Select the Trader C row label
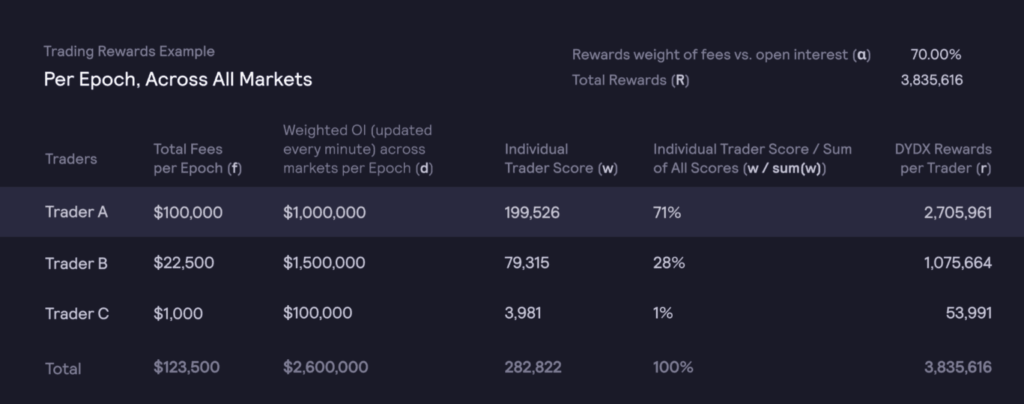This screenshot has width=1024, height=404. click(77, 314)
